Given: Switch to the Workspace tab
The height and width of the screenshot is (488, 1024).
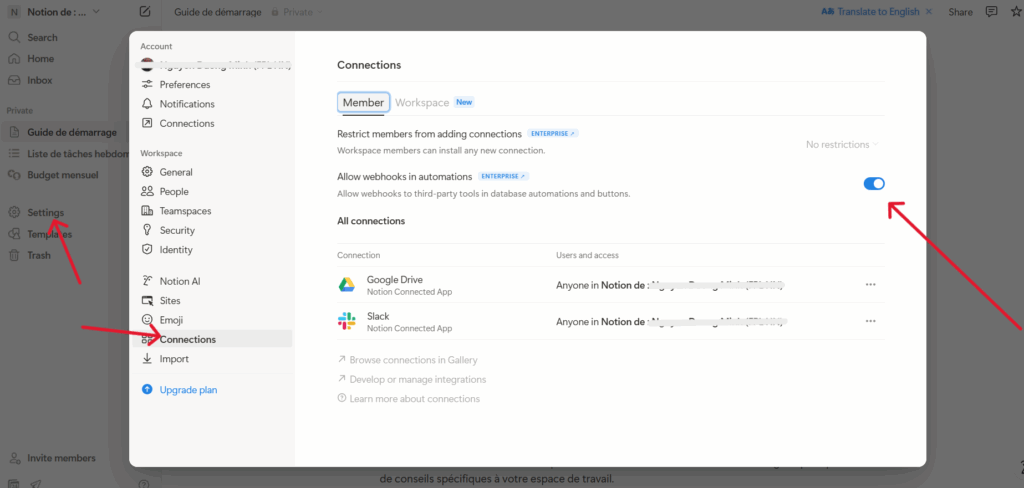Looking at the screenshot, I should click(422, 103).
